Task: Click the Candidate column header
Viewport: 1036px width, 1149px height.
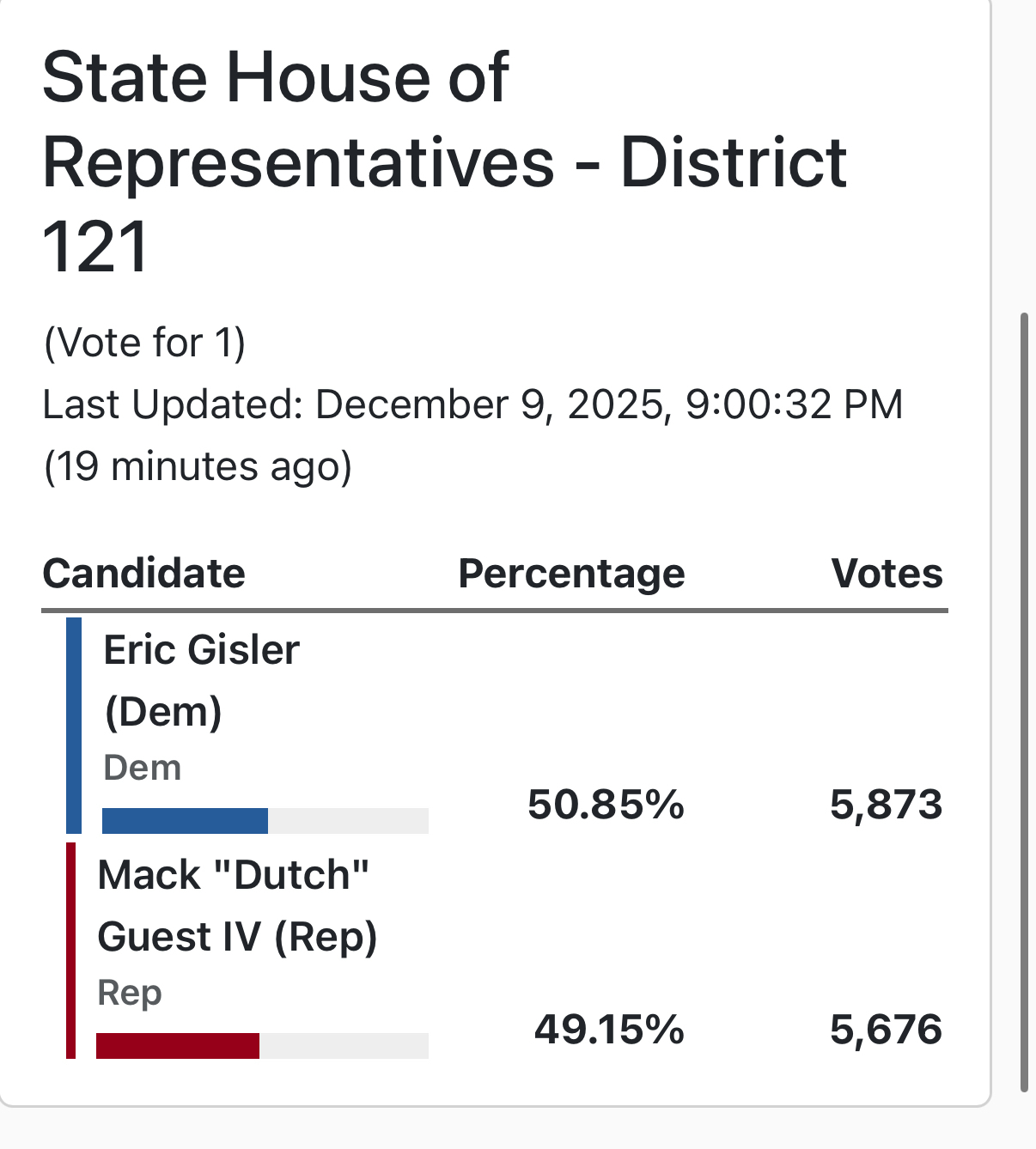Action: pos(144,573)
